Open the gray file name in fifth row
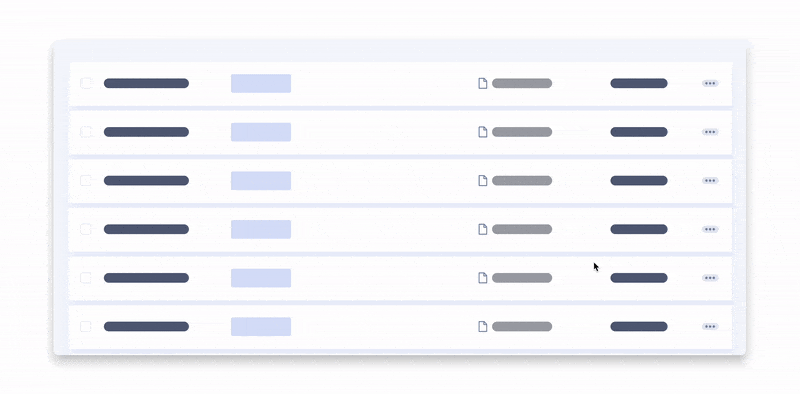The width and height of the screenshot is (800, 394). pyautogui.click(x=522, y=278)
